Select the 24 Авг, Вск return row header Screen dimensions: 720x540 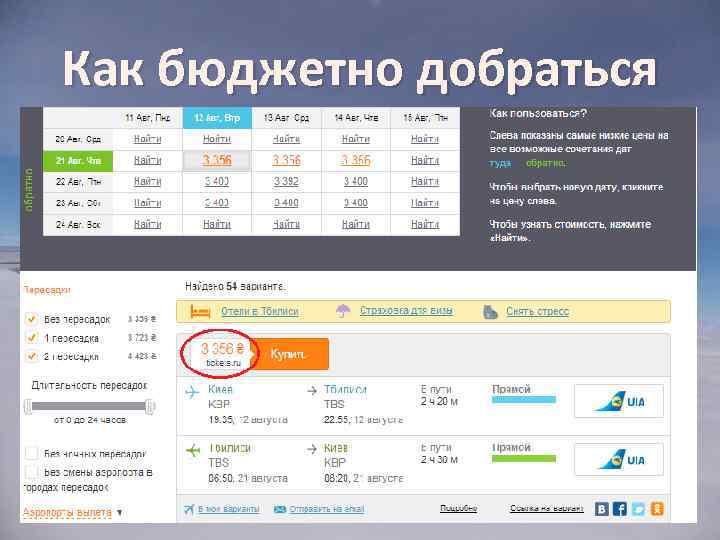point(78,225)
